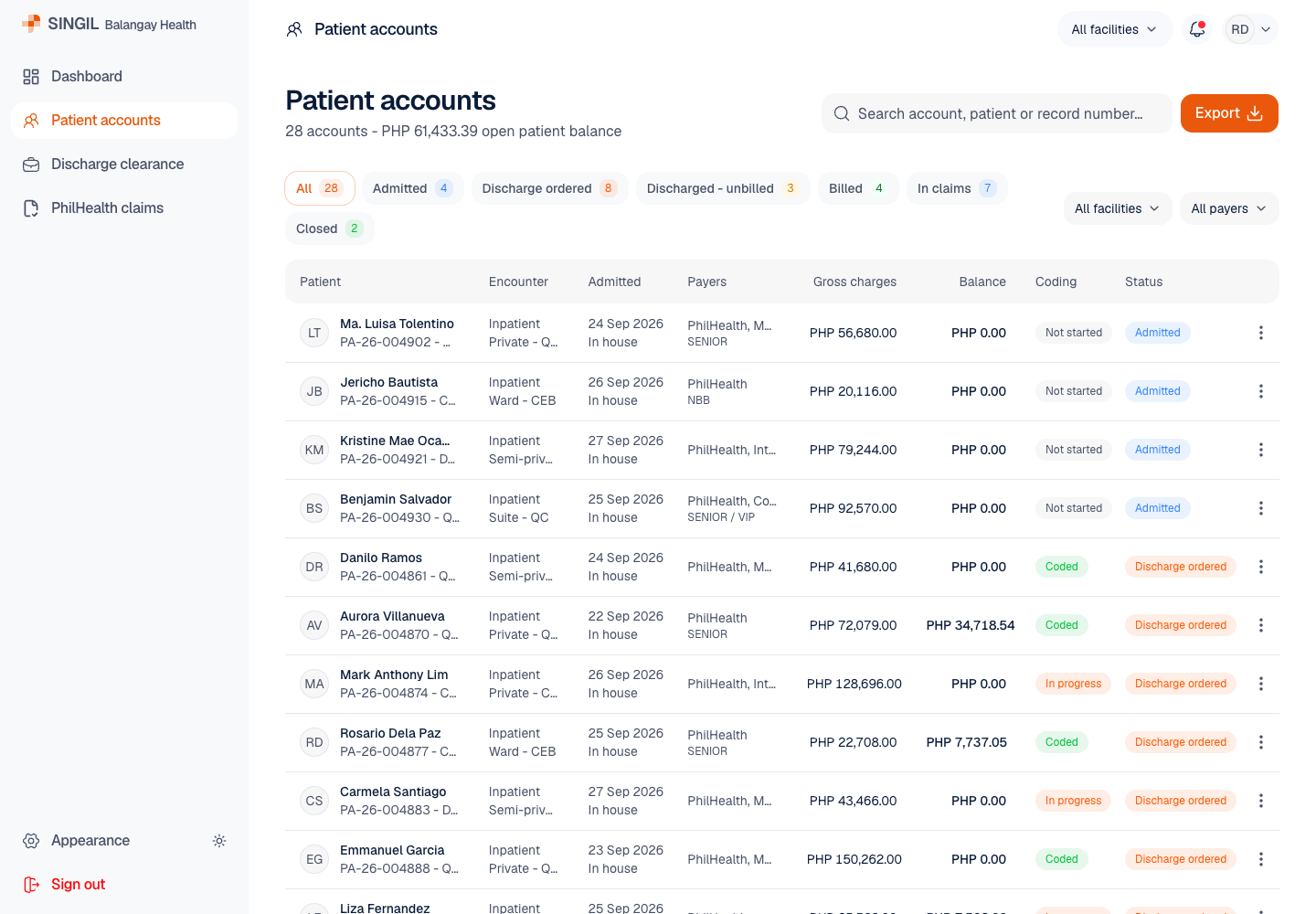Focus the account search field
This screenshot has height=914, width=1316.
click(x=997, y=113)
